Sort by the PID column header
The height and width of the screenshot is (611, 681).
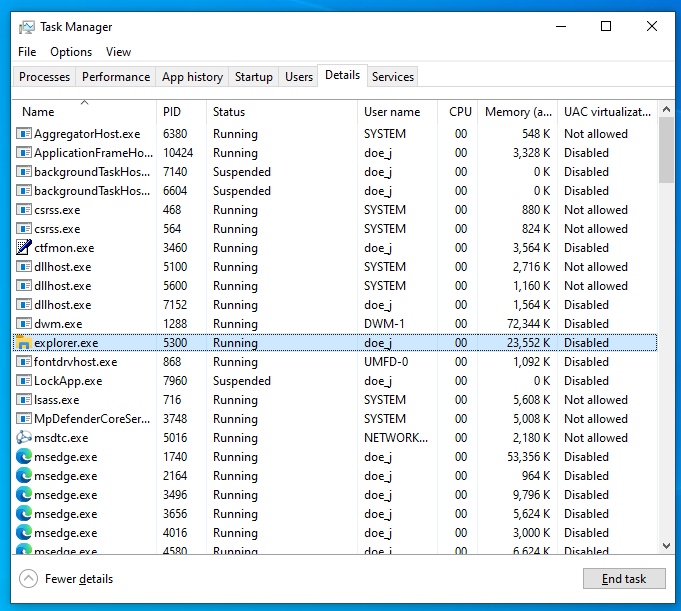point(181,112)
